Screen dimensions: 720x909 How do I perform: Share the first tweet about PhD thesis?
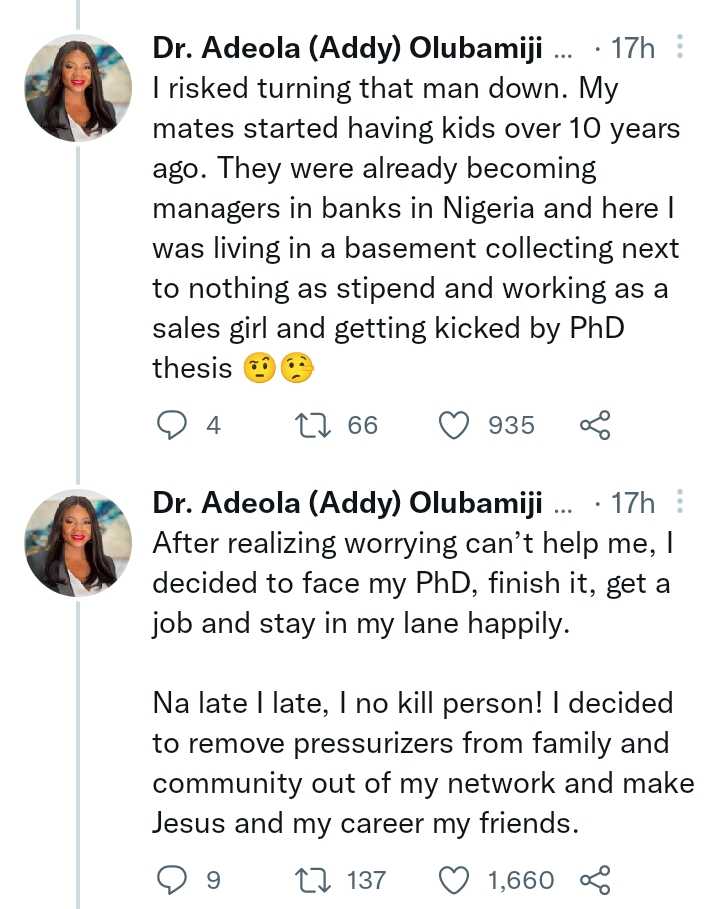tap(595, 425)
